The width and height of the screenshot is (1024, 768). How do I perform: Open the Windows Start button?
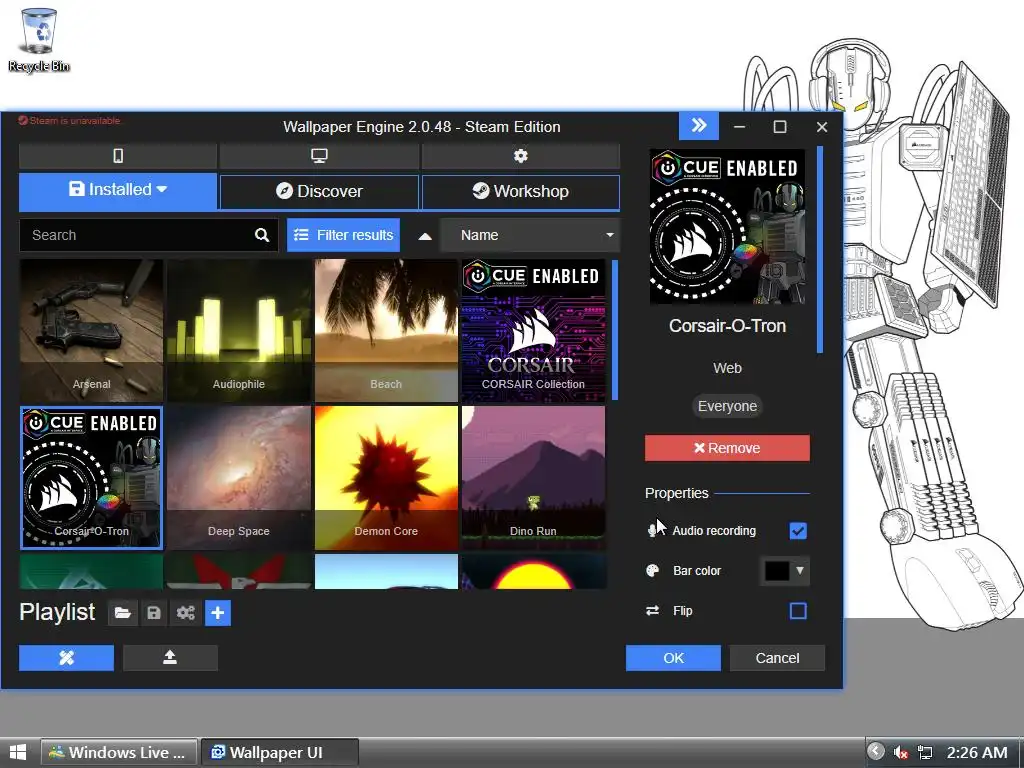18,752
